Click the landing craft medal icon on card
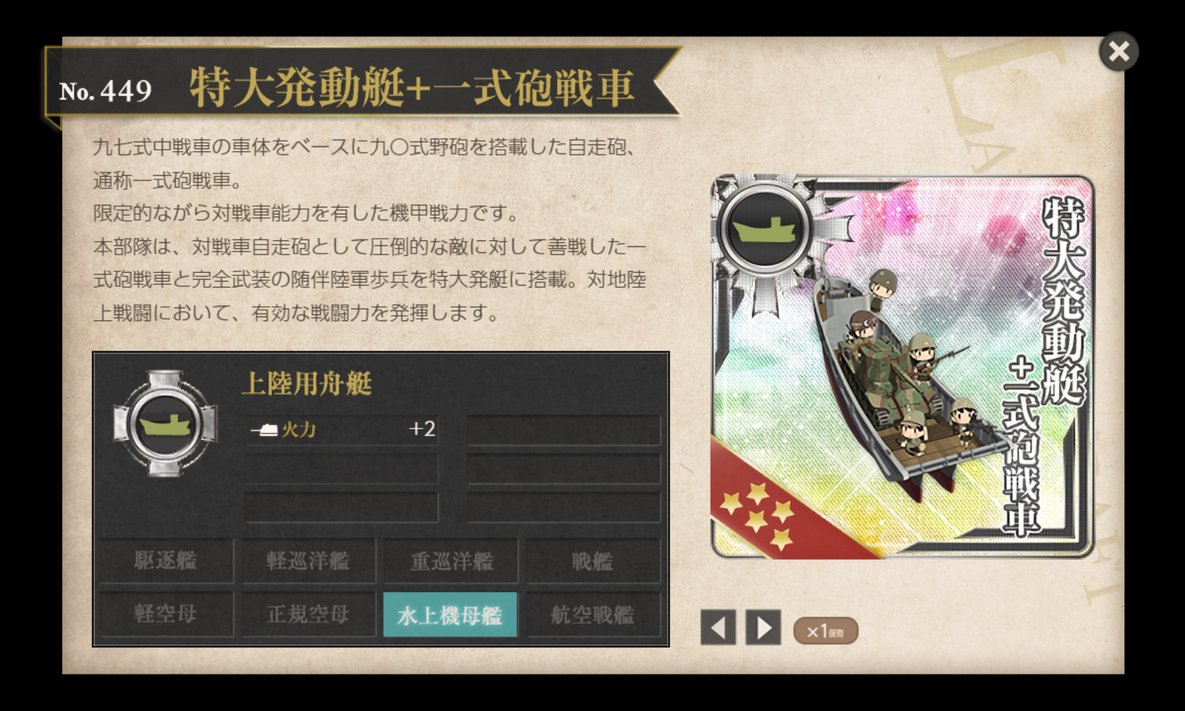This screenshot has width=1185, height=711. click(x=765, y=228)
